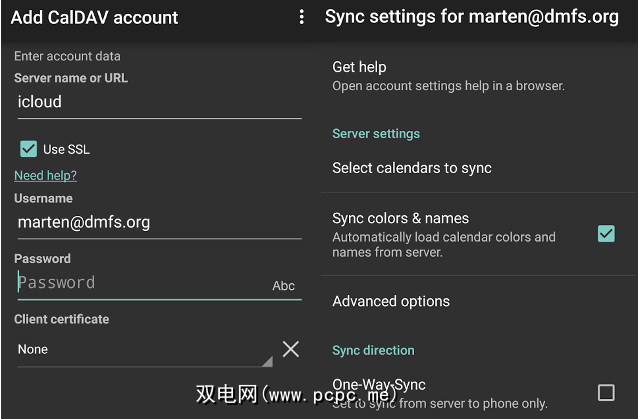Click the Sync settings header title
Screen dimensions: 640x419
pyautogui.click(x=472, y=18)
